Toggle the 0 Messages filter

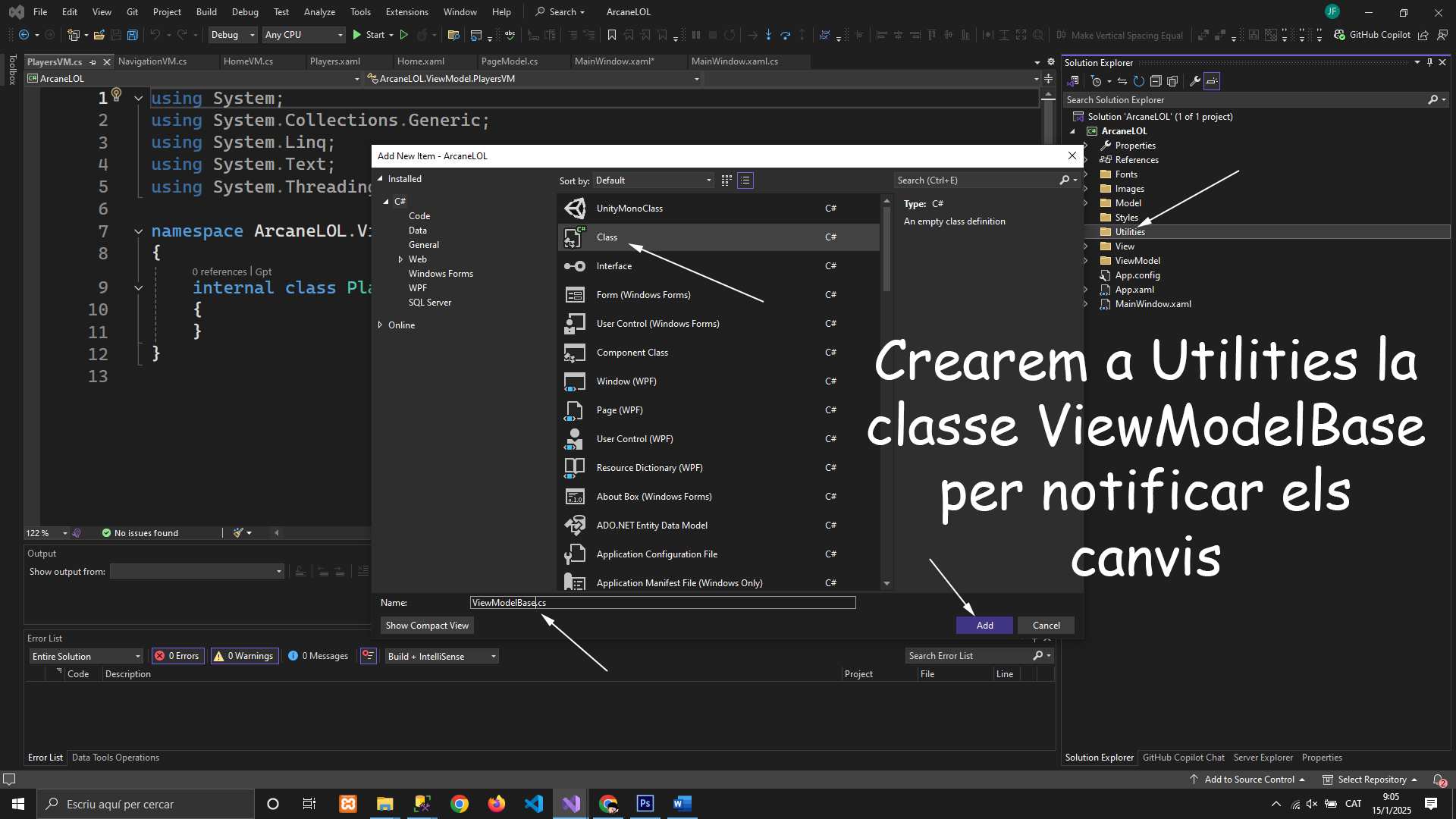coord(318,656)
